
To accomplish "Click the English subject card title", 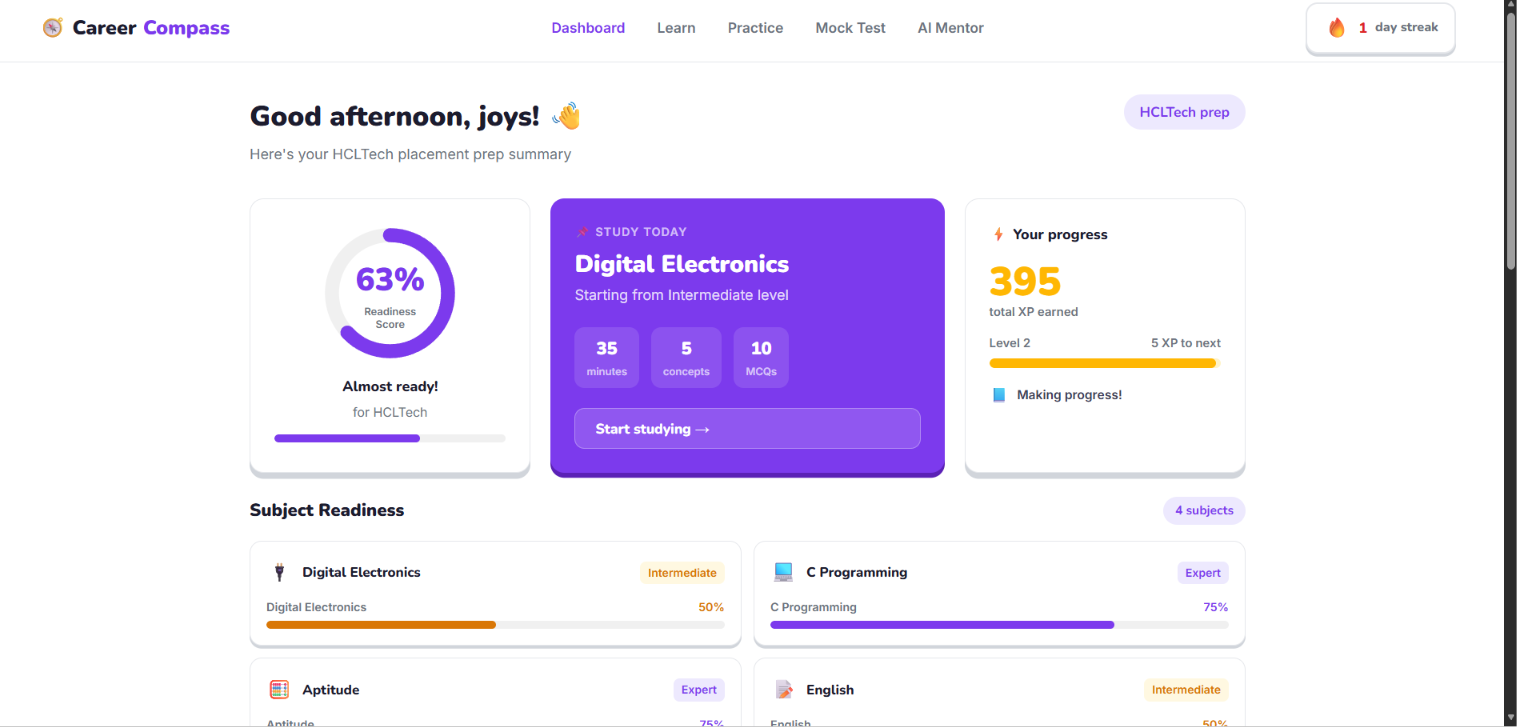I will pyautogui.click(x=830, y=690).
